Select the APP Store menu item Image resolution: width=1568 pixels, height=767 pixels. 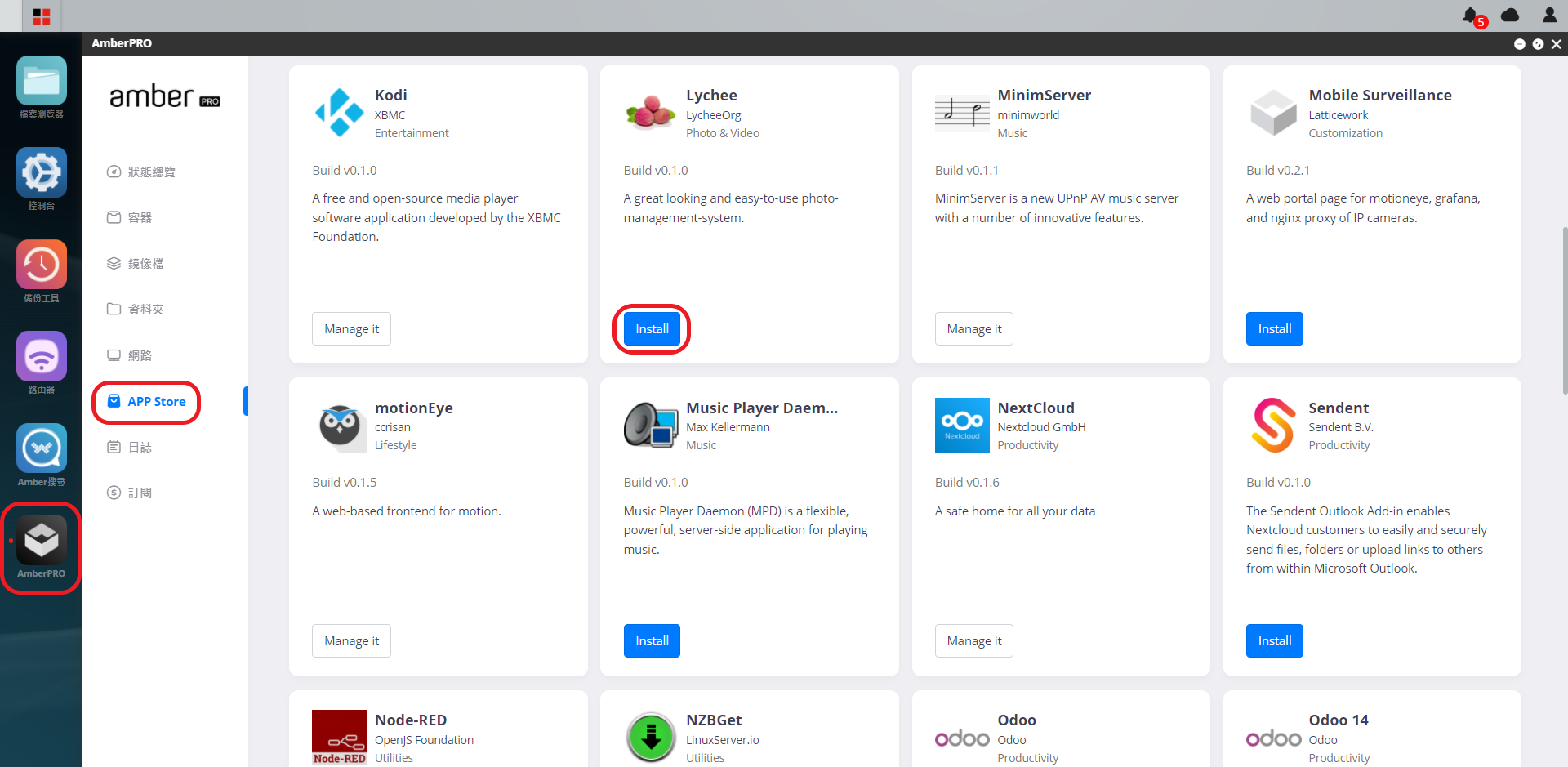(x=147, y=401)
